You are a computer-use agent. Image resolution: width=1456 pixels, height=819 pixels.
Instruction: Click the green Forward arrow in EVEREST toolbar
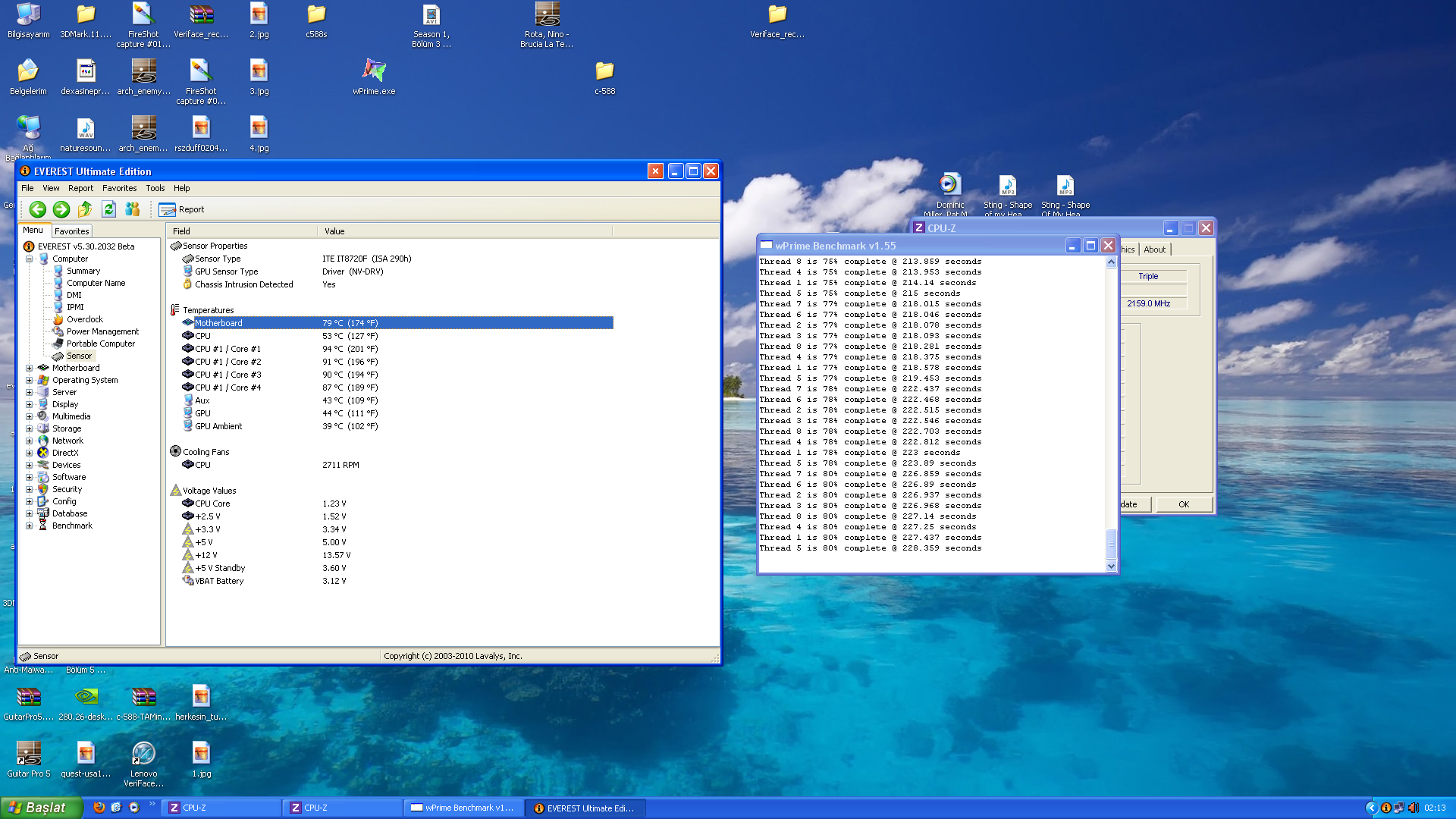[61, 209]
